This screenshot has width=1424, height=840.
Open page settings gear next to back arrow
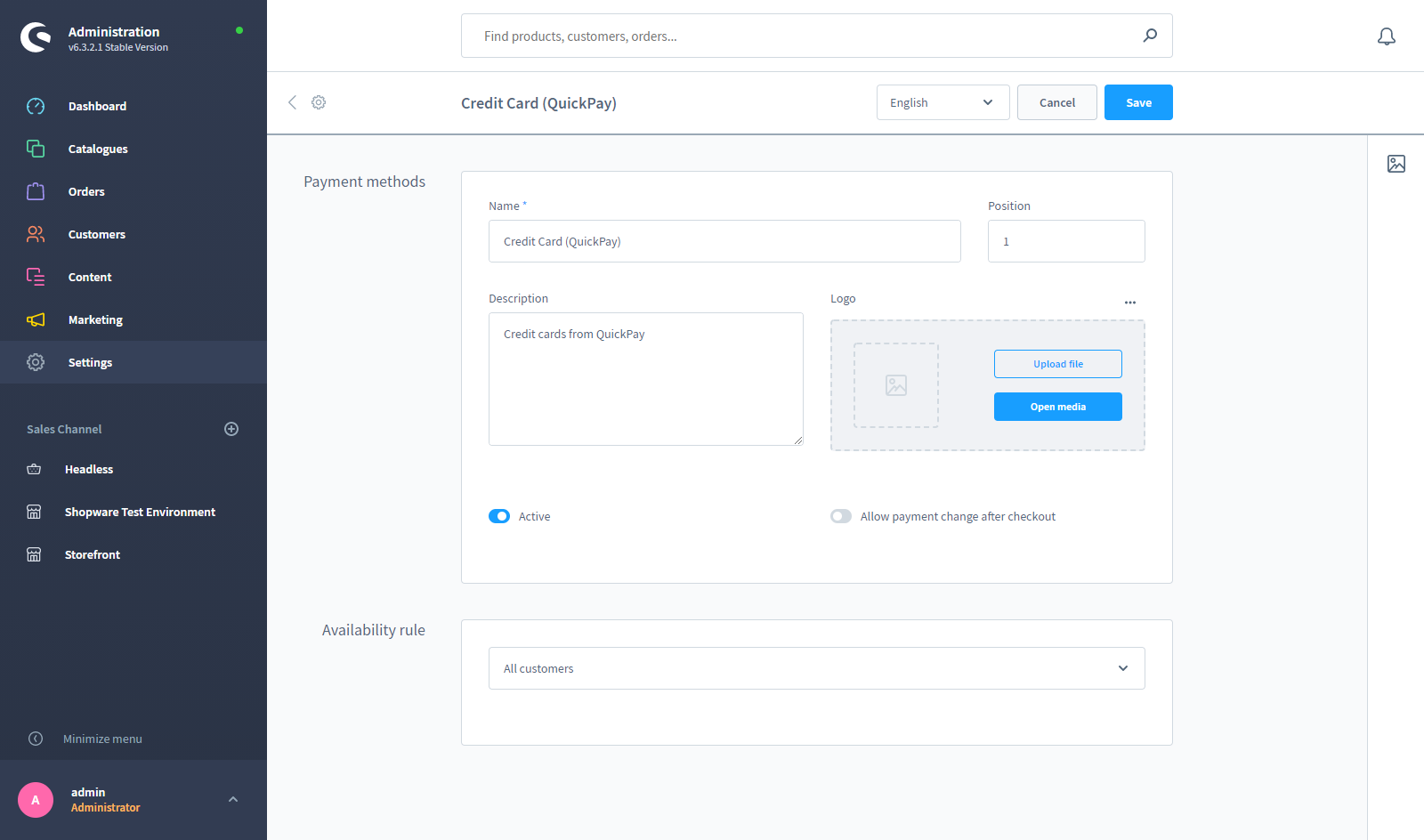pyautogui.click(x=319, y=102)
